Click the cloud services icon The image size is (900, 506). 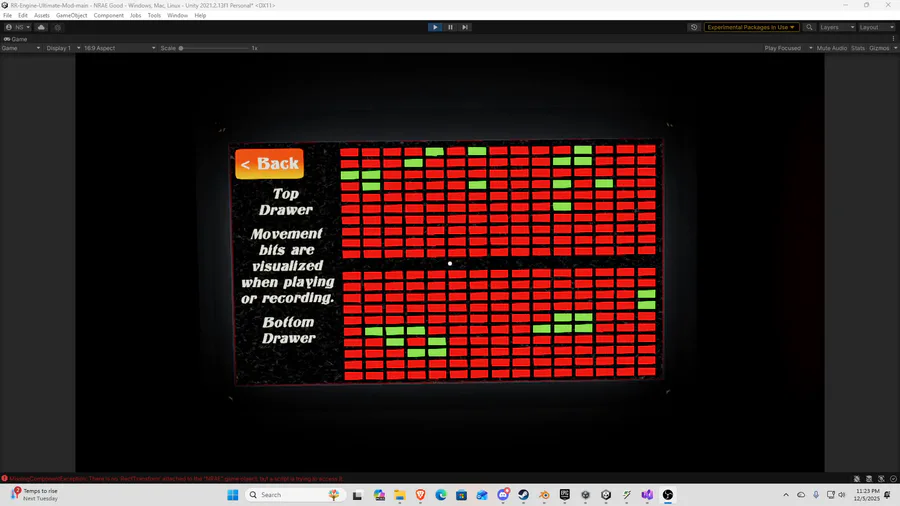pos(41,27)
